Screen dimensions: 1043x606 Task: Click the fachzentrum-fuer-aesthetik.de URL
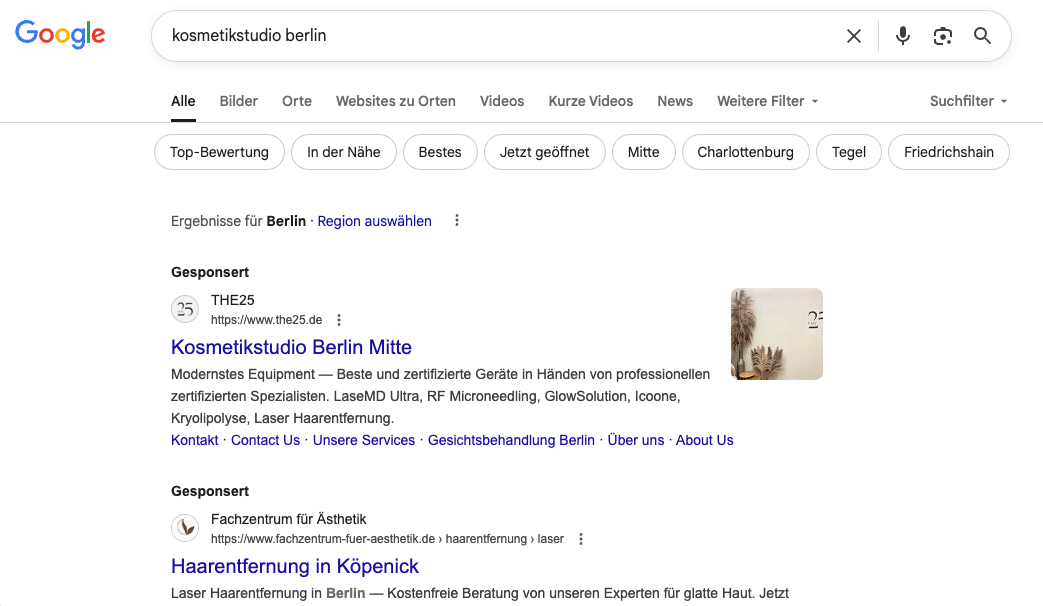pos(387,539)
